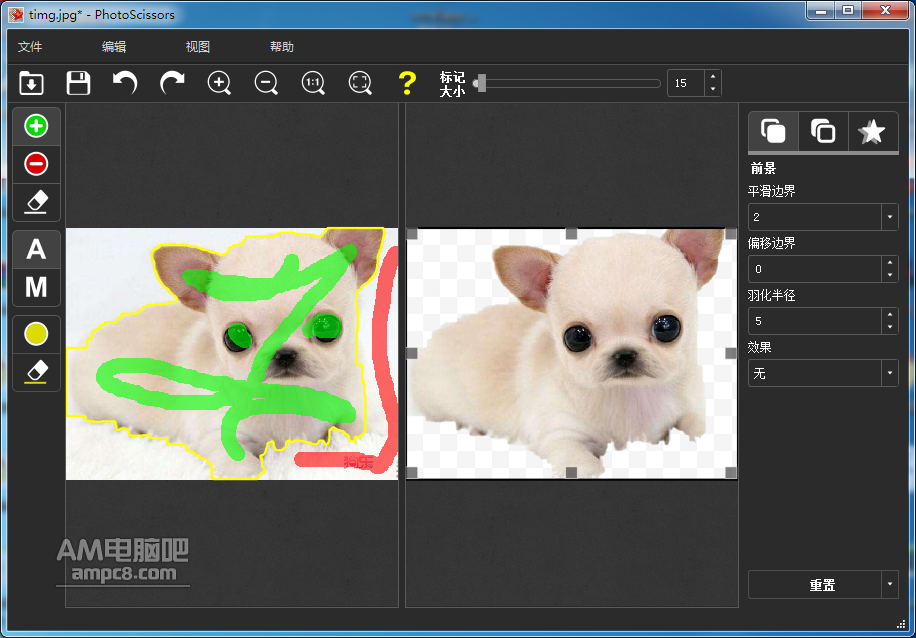This screenshot has width=916, height=638.
Task: Click the 羽化半径 value field
Action: pyautogui.click(x=815, y=321)
